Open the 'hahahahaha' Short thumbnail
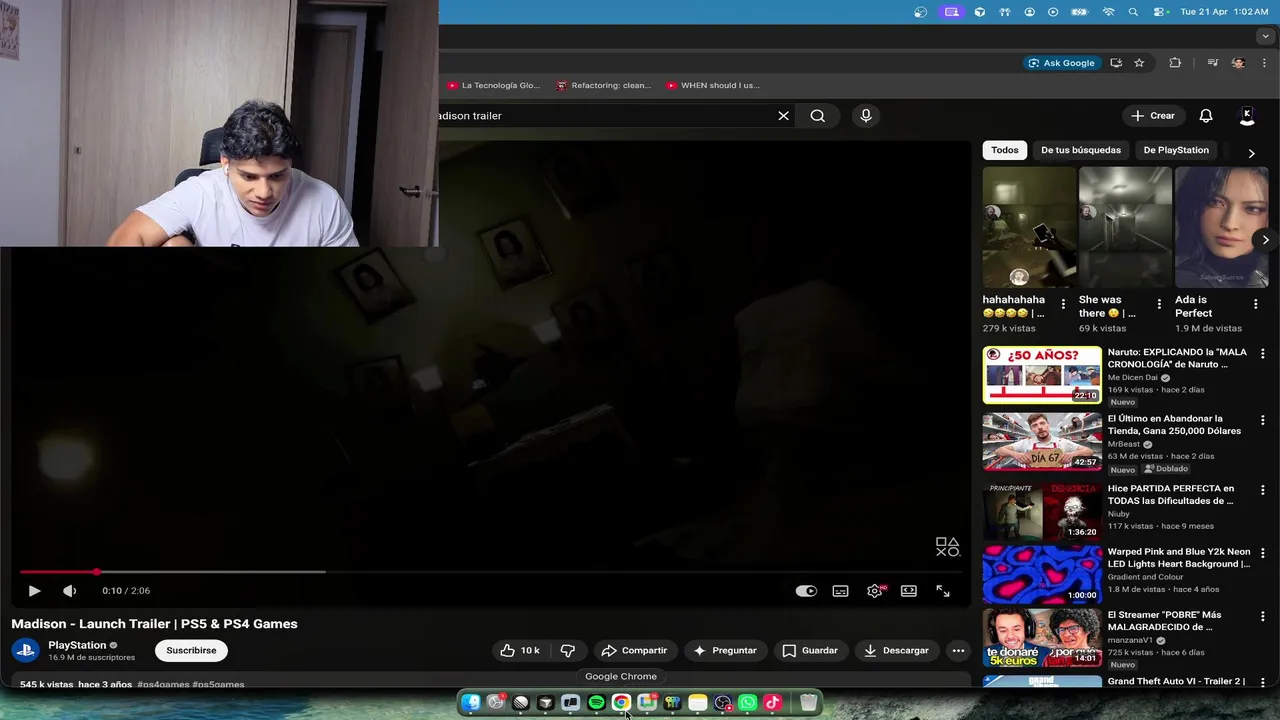Screen dimensions: 1280x720 (1029, 227)
